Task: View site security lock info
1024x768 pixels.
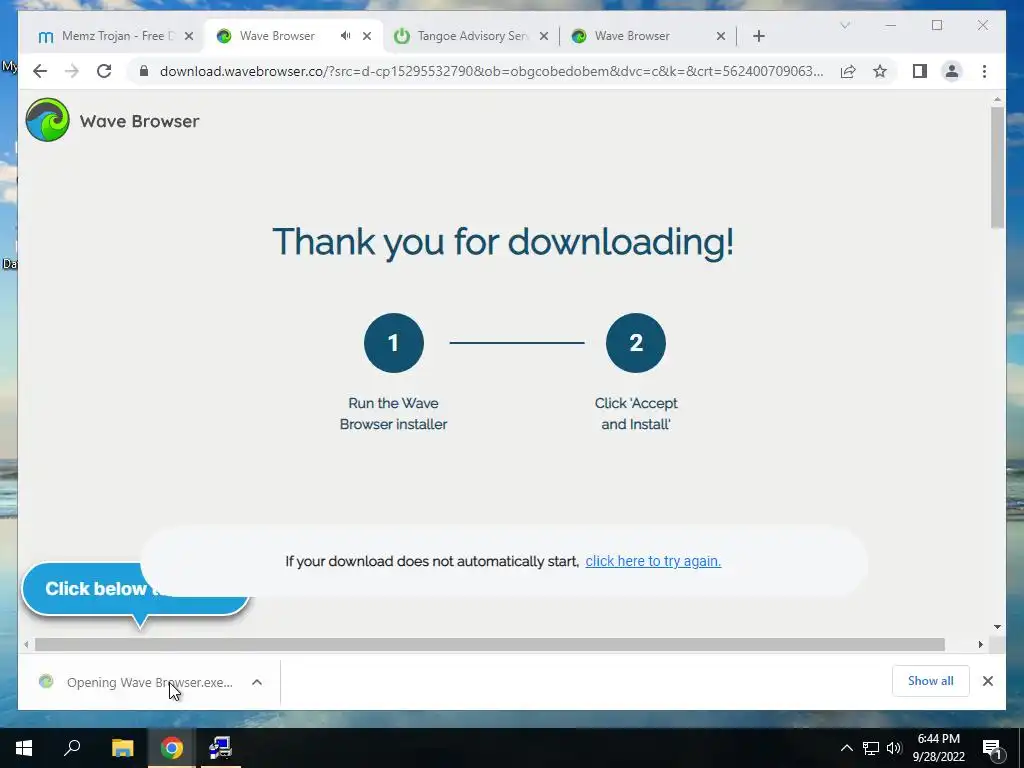Action: click(144, 71)
